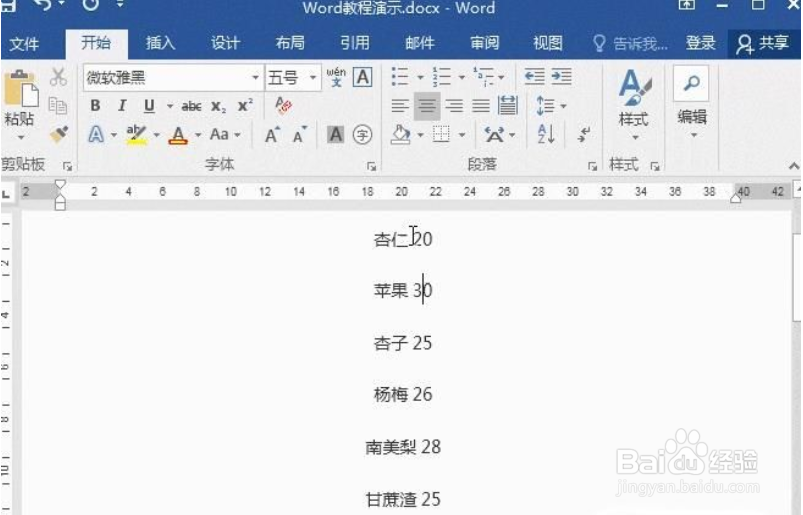
Task: Increase font size with grow font icon
Action: click(x=272, y=135)
